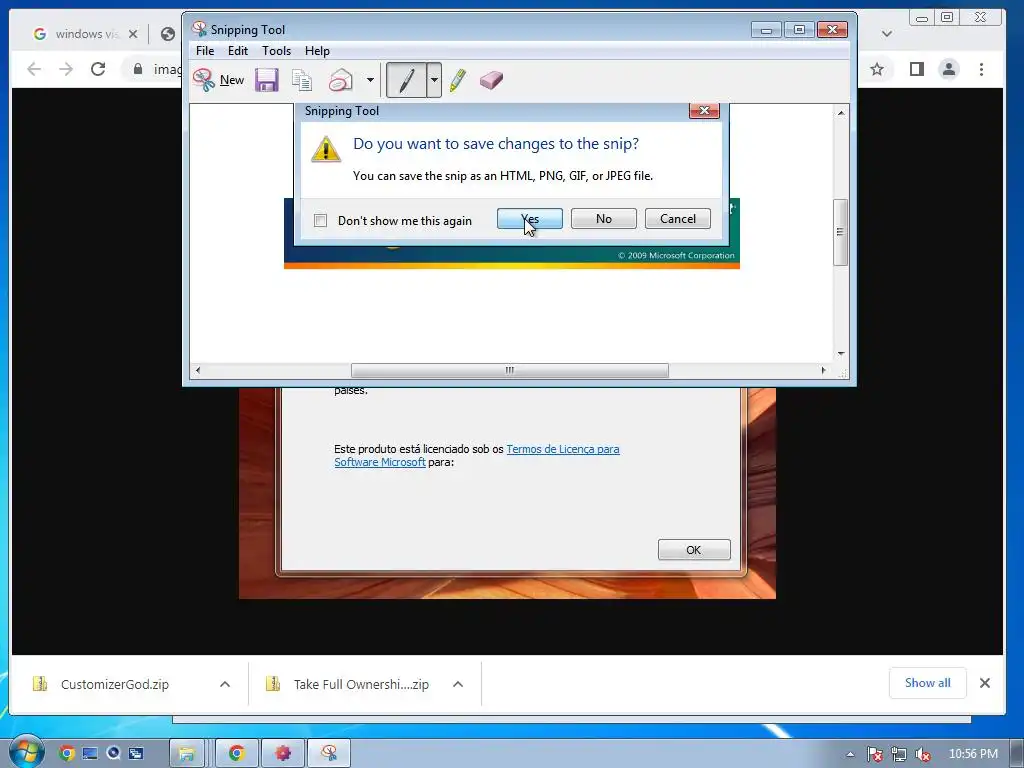Select the Pen tool in Snipping Tool
Screen dimensions: 1024x768
point(406,80)
